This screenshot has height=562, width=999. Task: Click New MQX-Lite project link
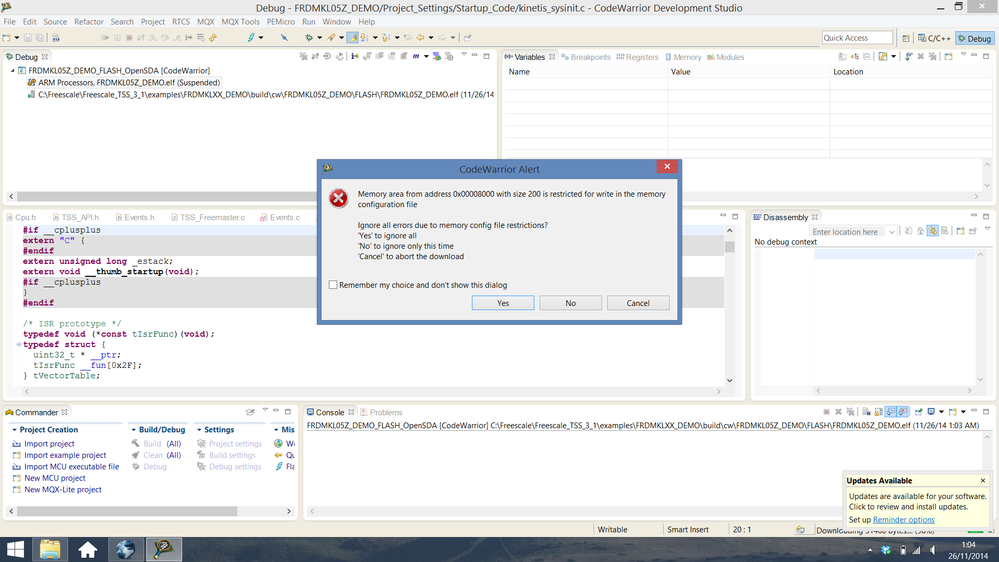(62, 489)
